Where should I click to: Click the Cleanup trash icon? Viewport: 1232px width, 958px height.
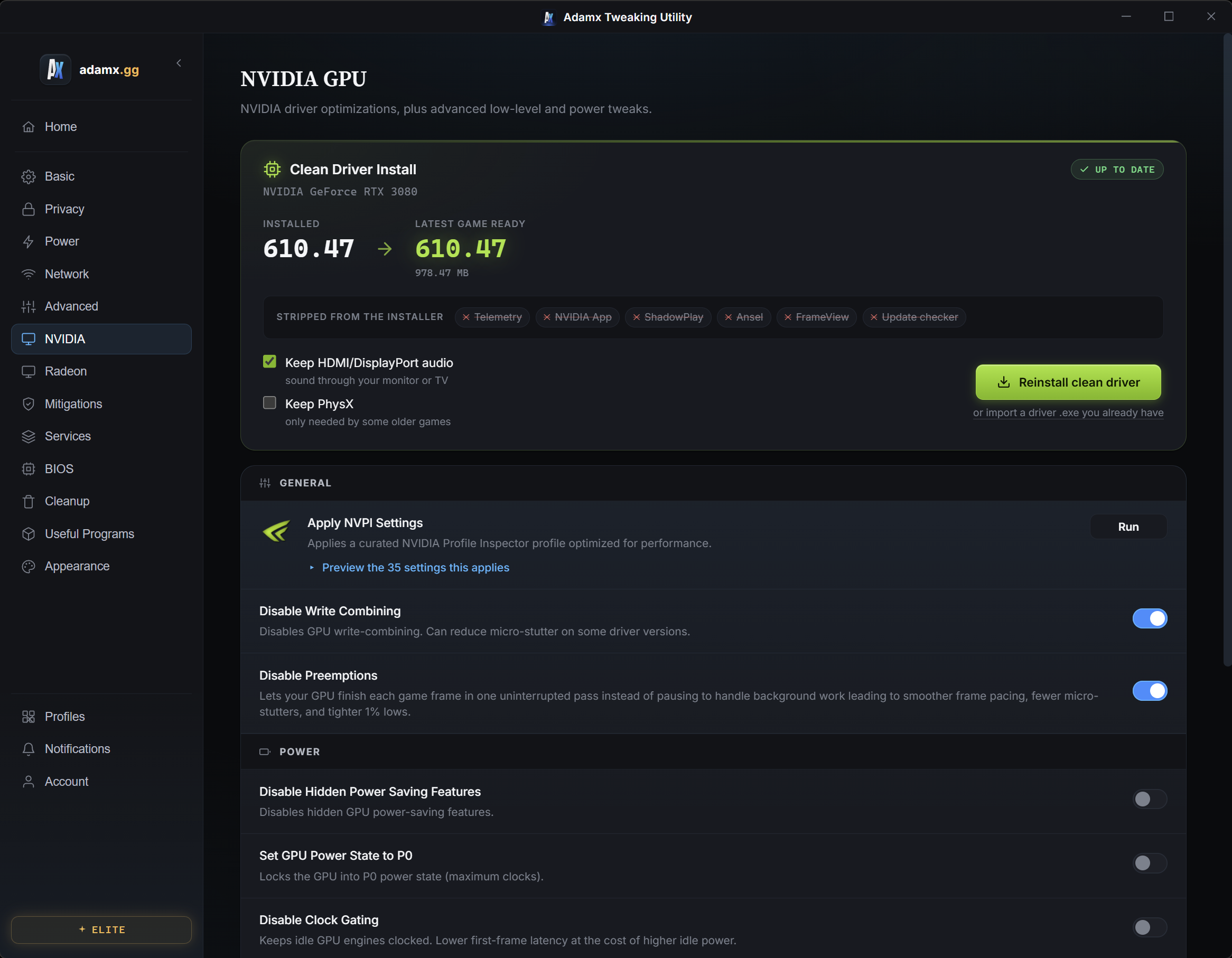click(28, 501)
